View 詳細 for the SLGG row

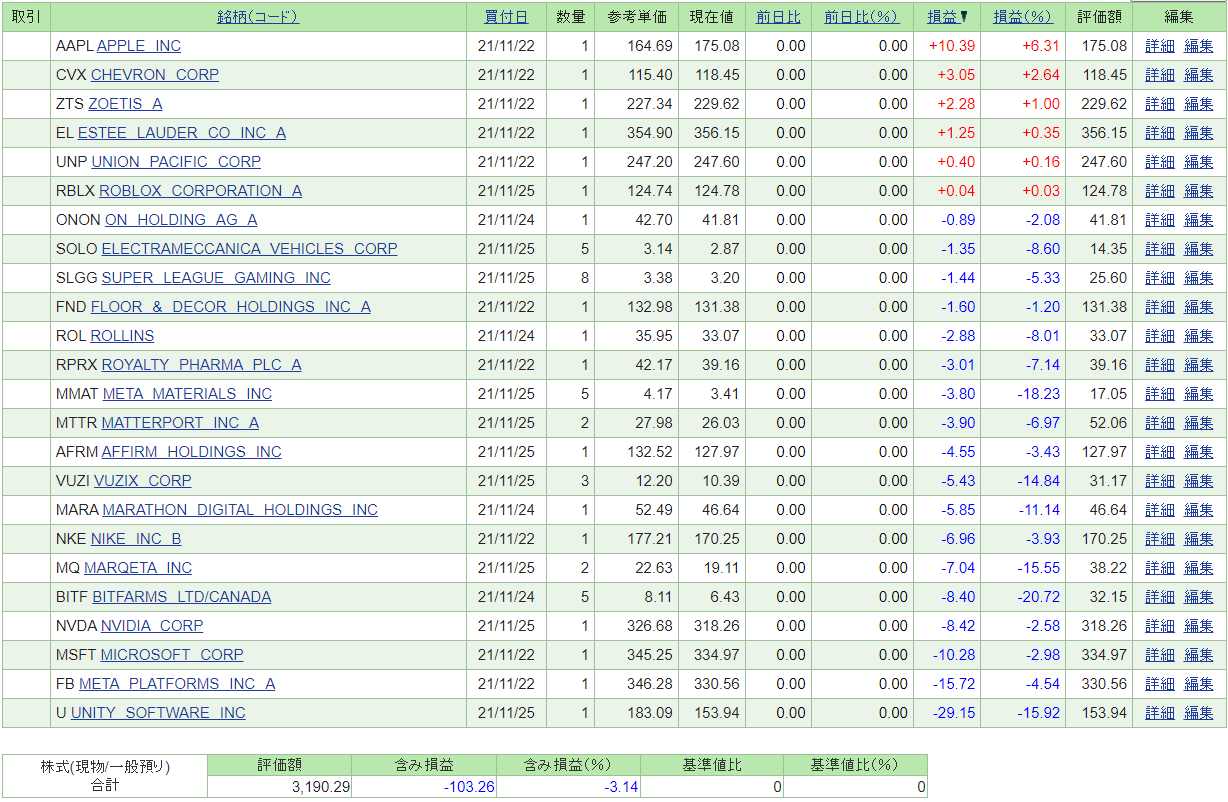tap(1160, 278)
